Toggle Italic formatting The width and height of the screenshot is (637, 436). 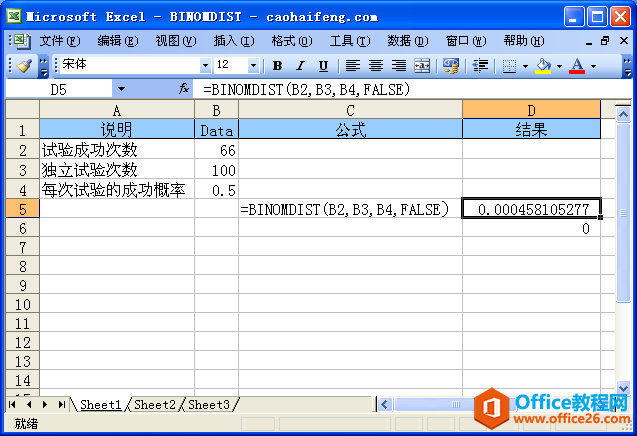coord(300,65)
